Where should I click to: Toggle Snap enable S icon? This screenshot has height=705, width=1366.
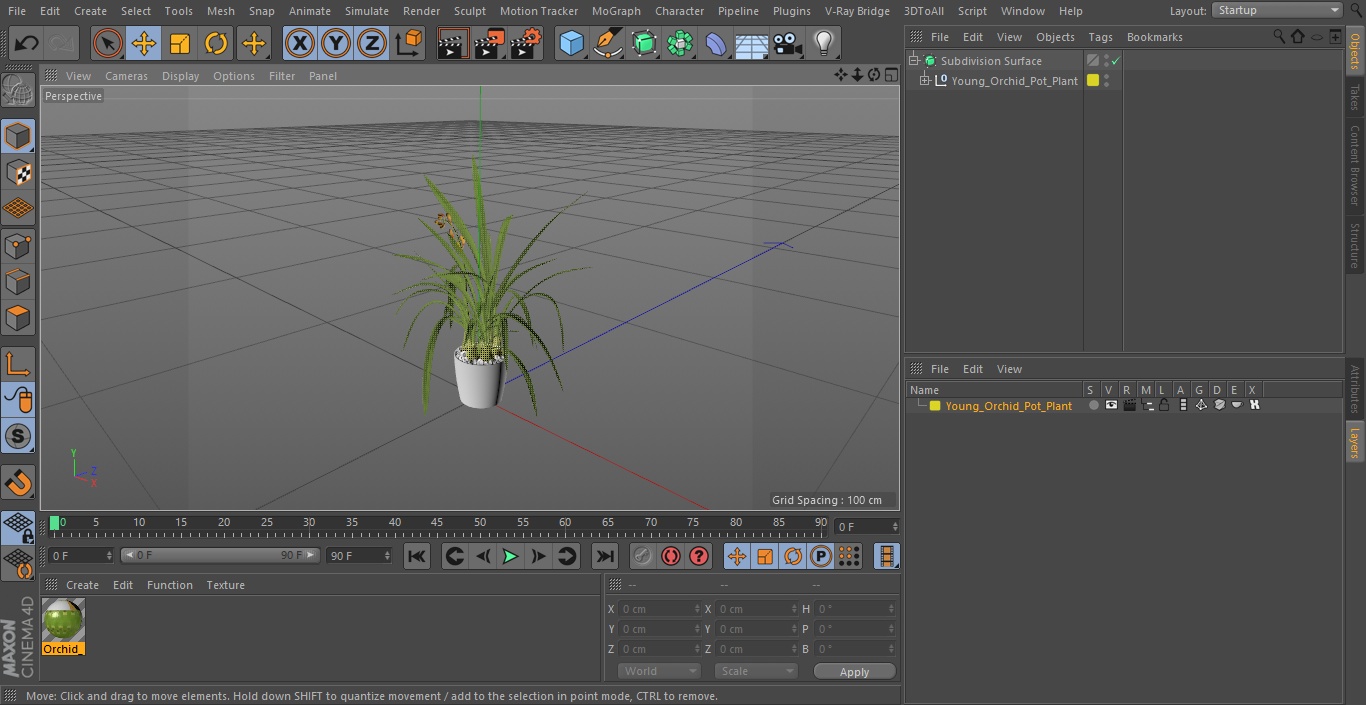(18, 436)
